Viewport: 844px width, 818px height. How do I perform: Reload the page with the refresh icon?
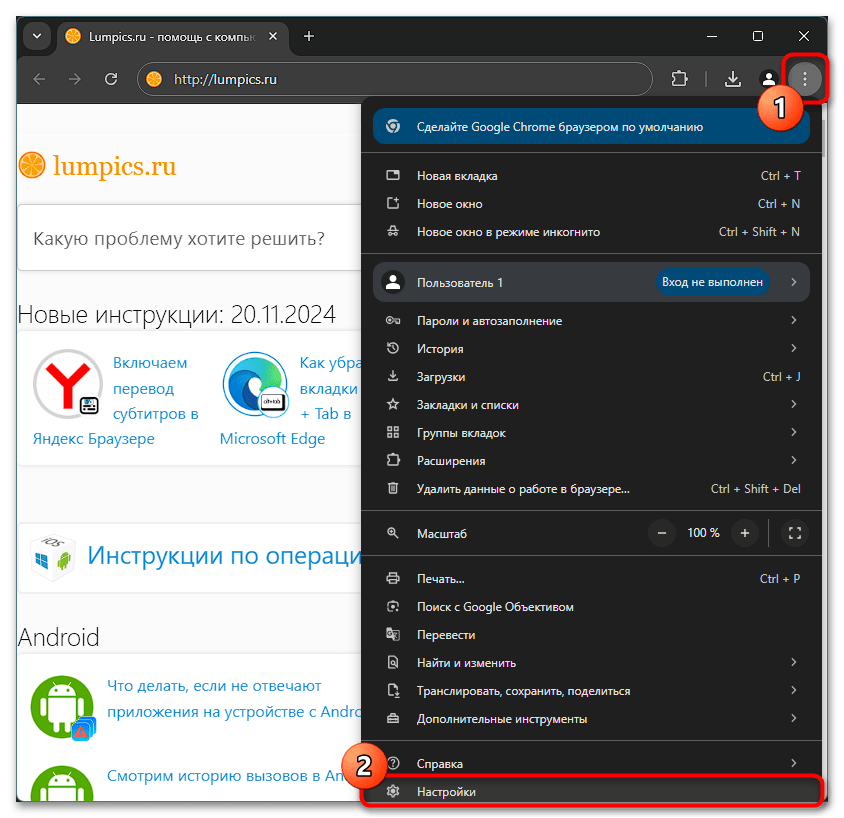[x=111, y=79]
